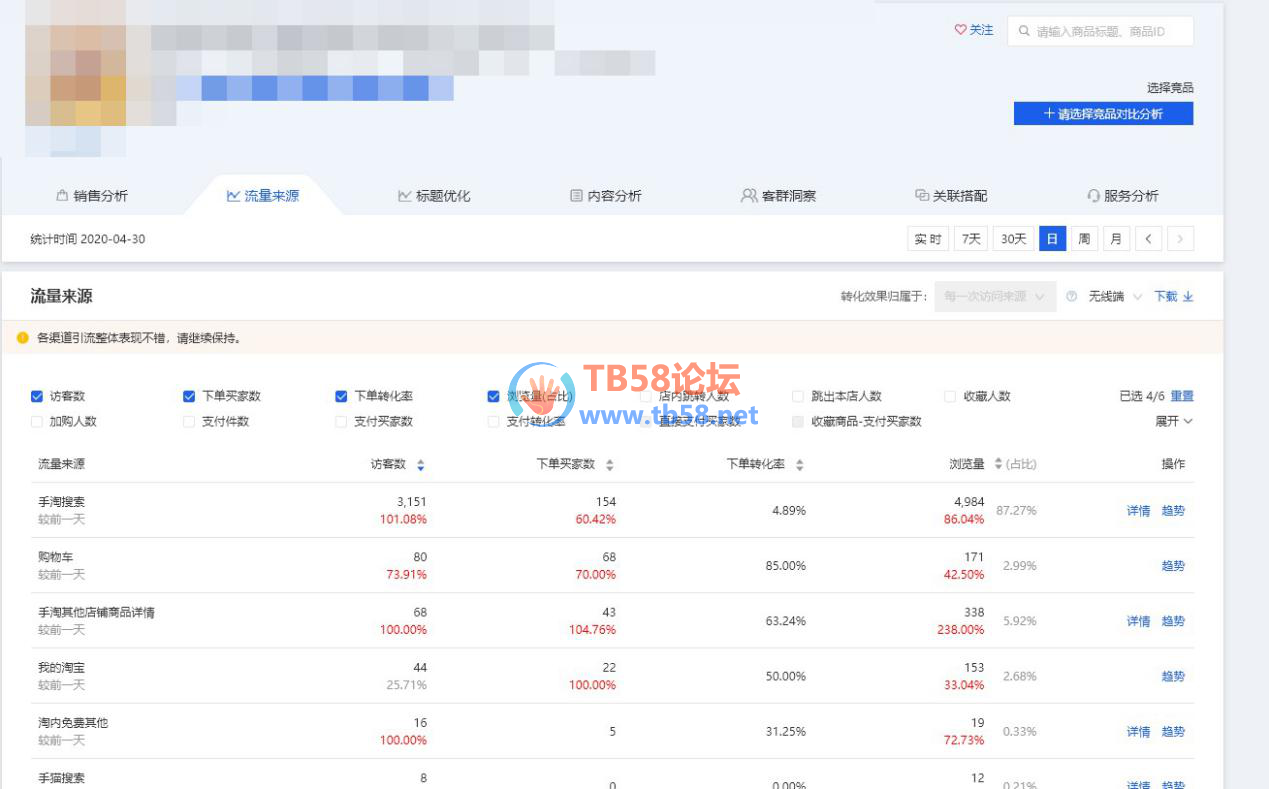Click the 请选择竞品对比分析 button
The height and width of the screenshot is (789, 1269).
(1103, 114)
